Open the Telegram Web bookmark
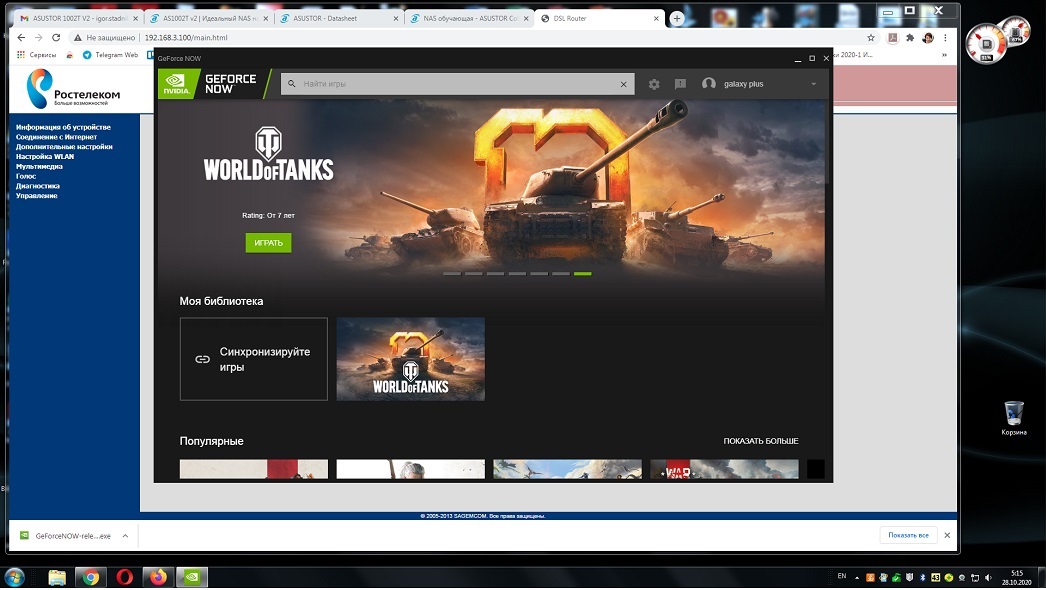Screen dimensions: 1046x590 coord(110,55)
